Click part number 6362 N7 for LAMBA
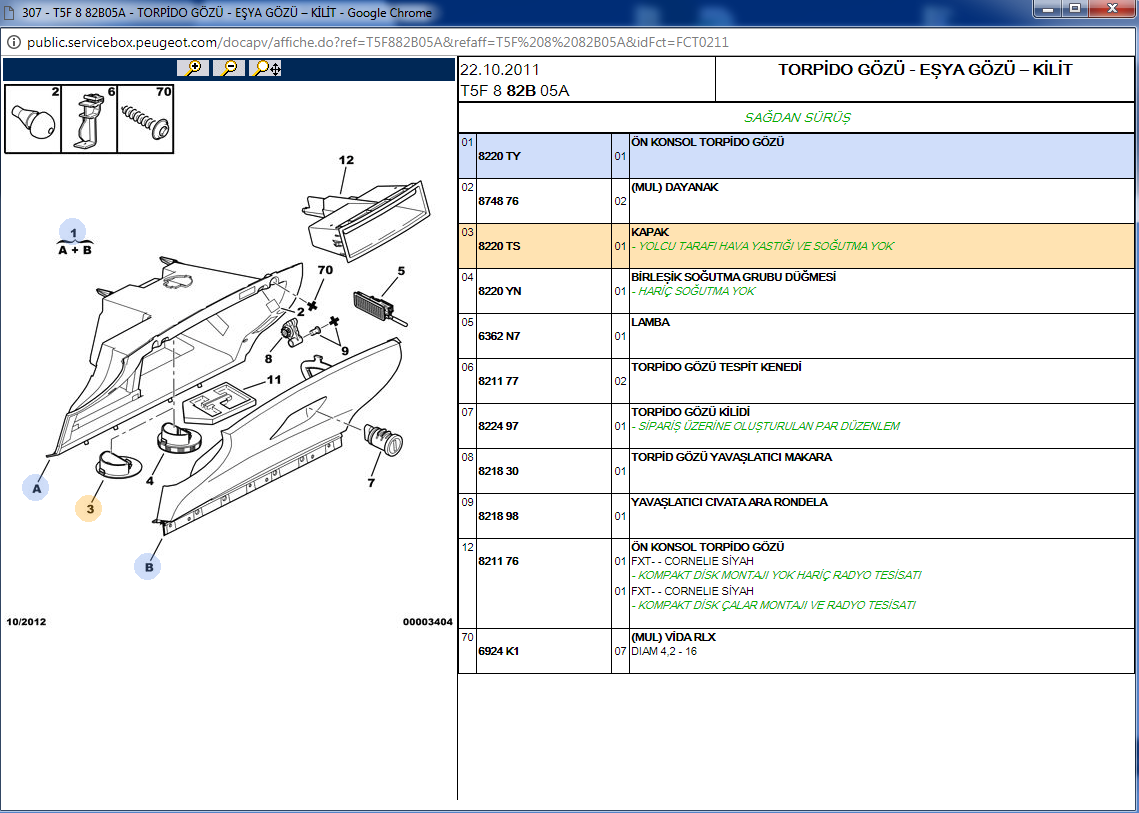1139x813 pixels. pos(499,336)
